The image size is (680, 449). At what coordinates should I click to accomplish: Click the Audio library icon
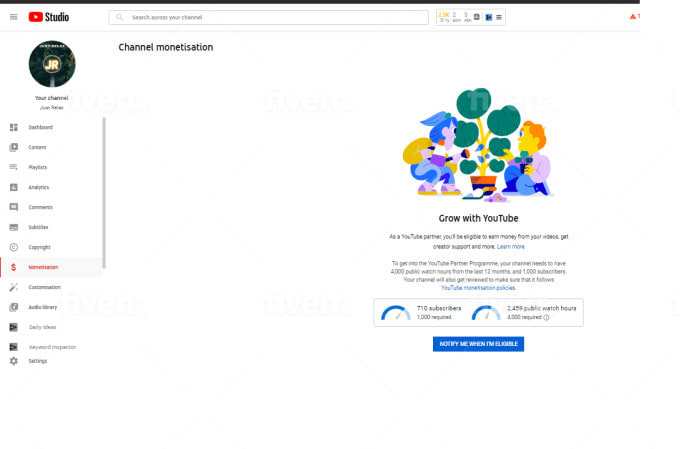click(14, 307)
